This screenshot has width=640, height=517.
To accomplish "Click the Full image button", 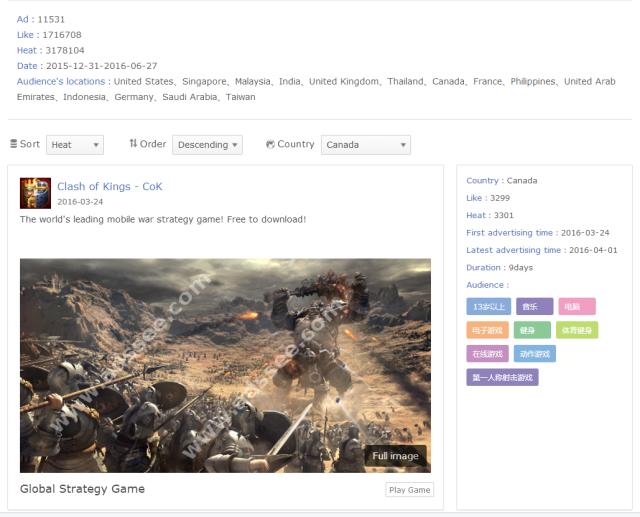I will point(395,456).
